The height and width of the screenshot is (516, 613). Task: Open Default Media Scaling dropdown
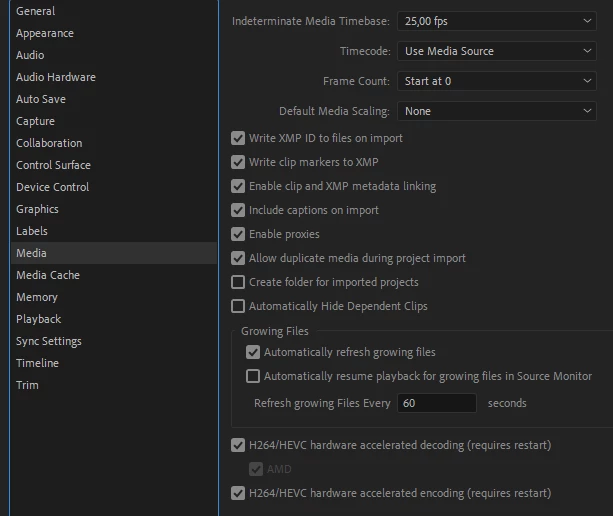(497, 111)
